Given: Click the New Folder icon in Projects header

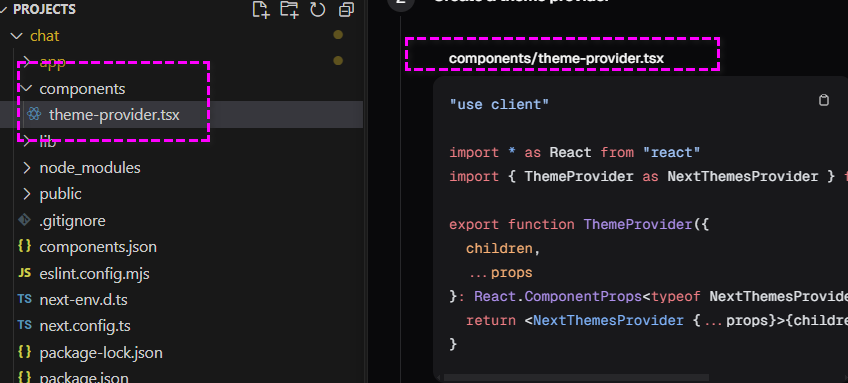Looking at the screenshot, I should pyautogui.click(x=289, y=9).
